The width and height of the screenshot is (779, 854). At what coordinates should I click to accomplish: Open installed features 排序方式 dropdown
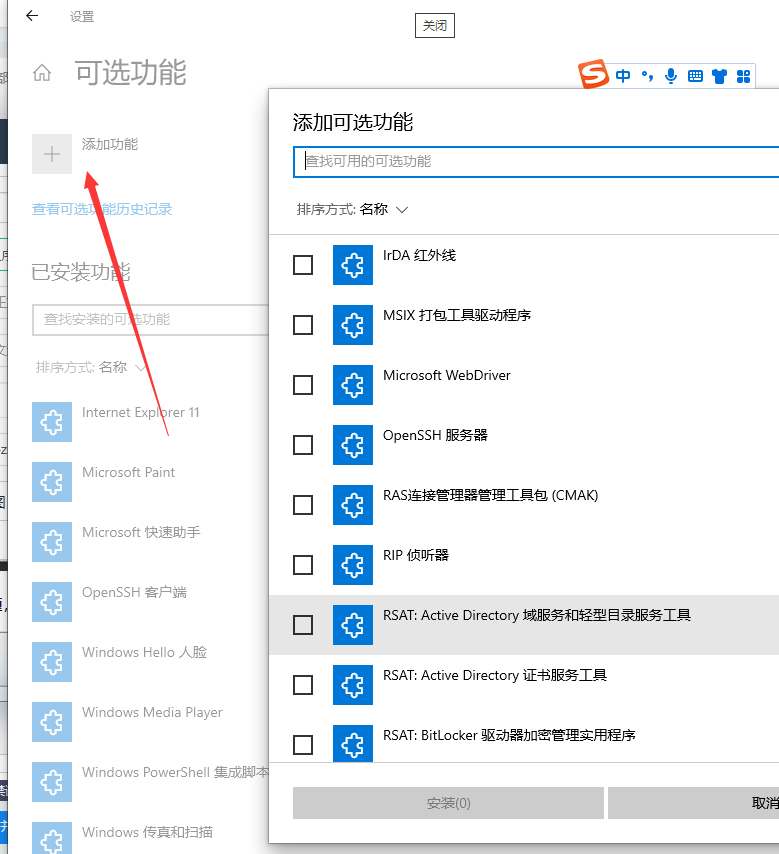91,367
